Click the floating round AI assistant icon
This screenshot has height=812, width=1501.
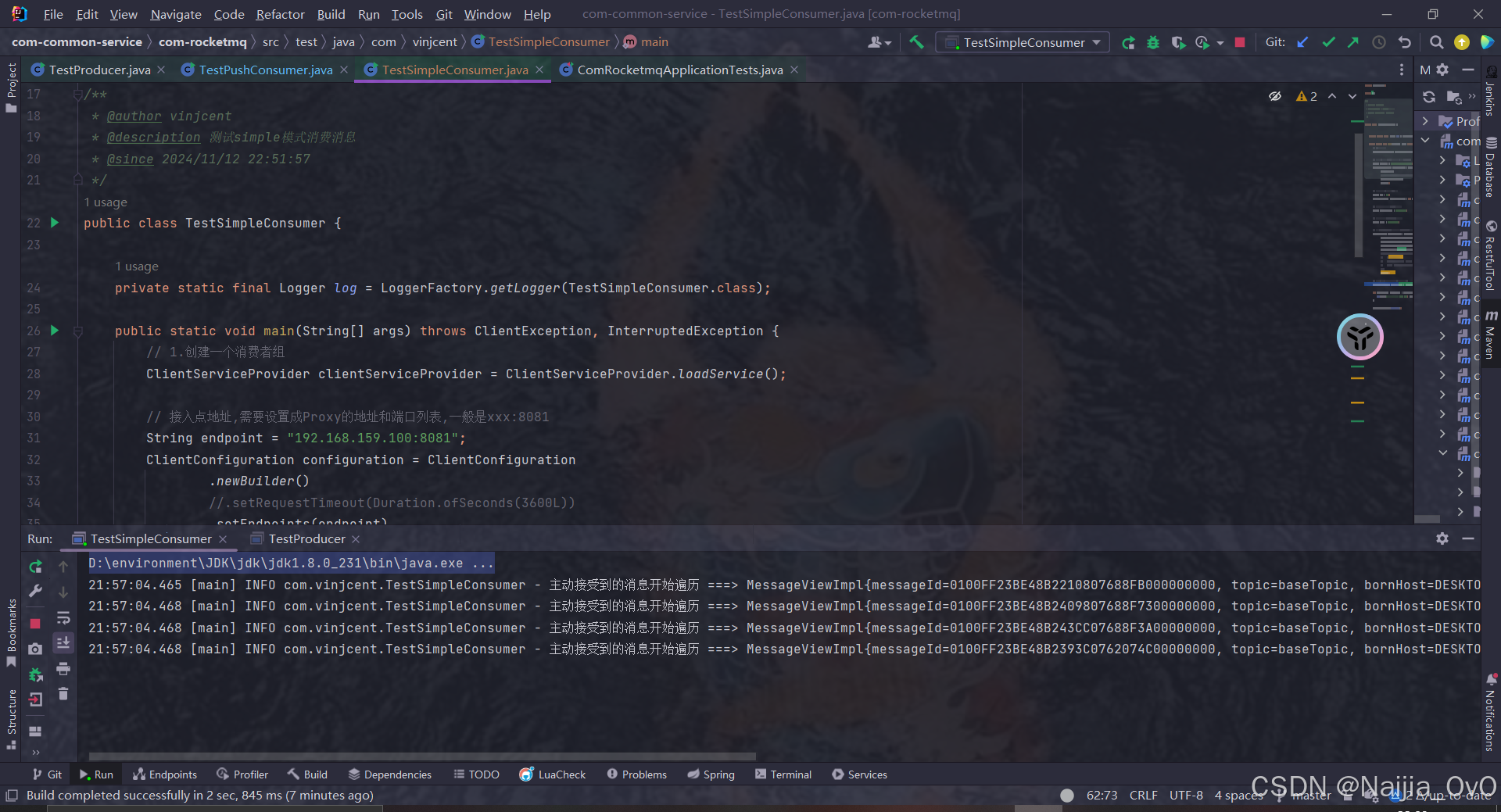(x=1360, y=337)
